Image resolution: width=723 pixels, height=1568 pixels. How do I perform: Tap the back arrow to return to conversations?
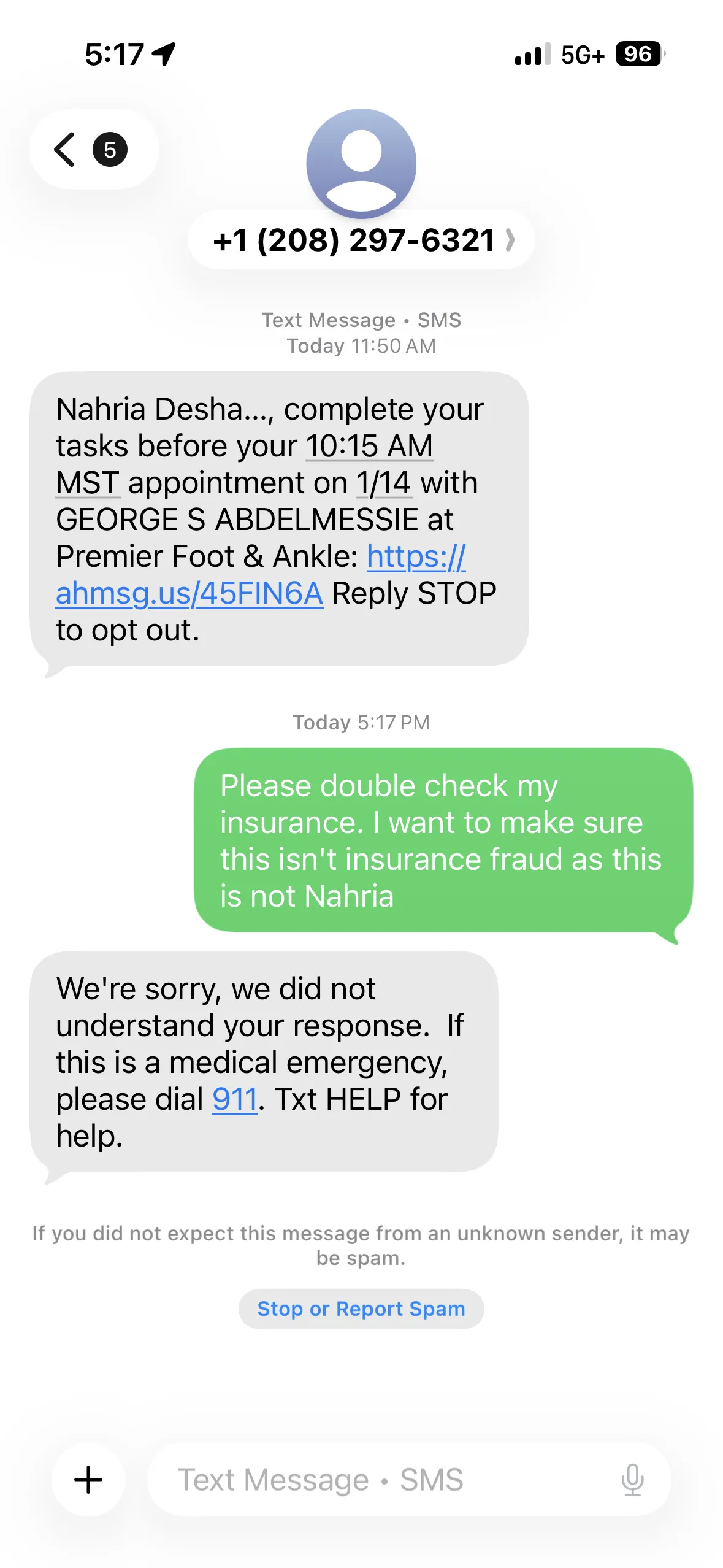click(65, 150)
